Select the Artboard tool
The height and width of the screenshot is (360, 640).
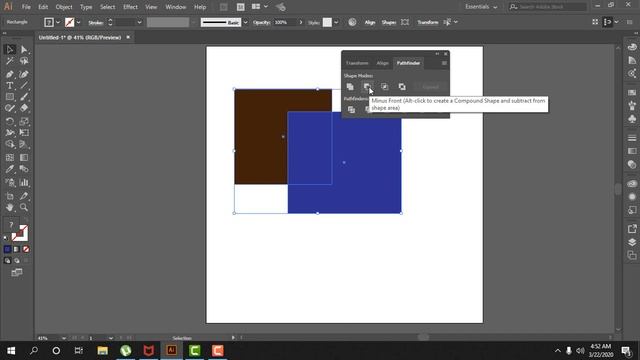coord(10,196)
